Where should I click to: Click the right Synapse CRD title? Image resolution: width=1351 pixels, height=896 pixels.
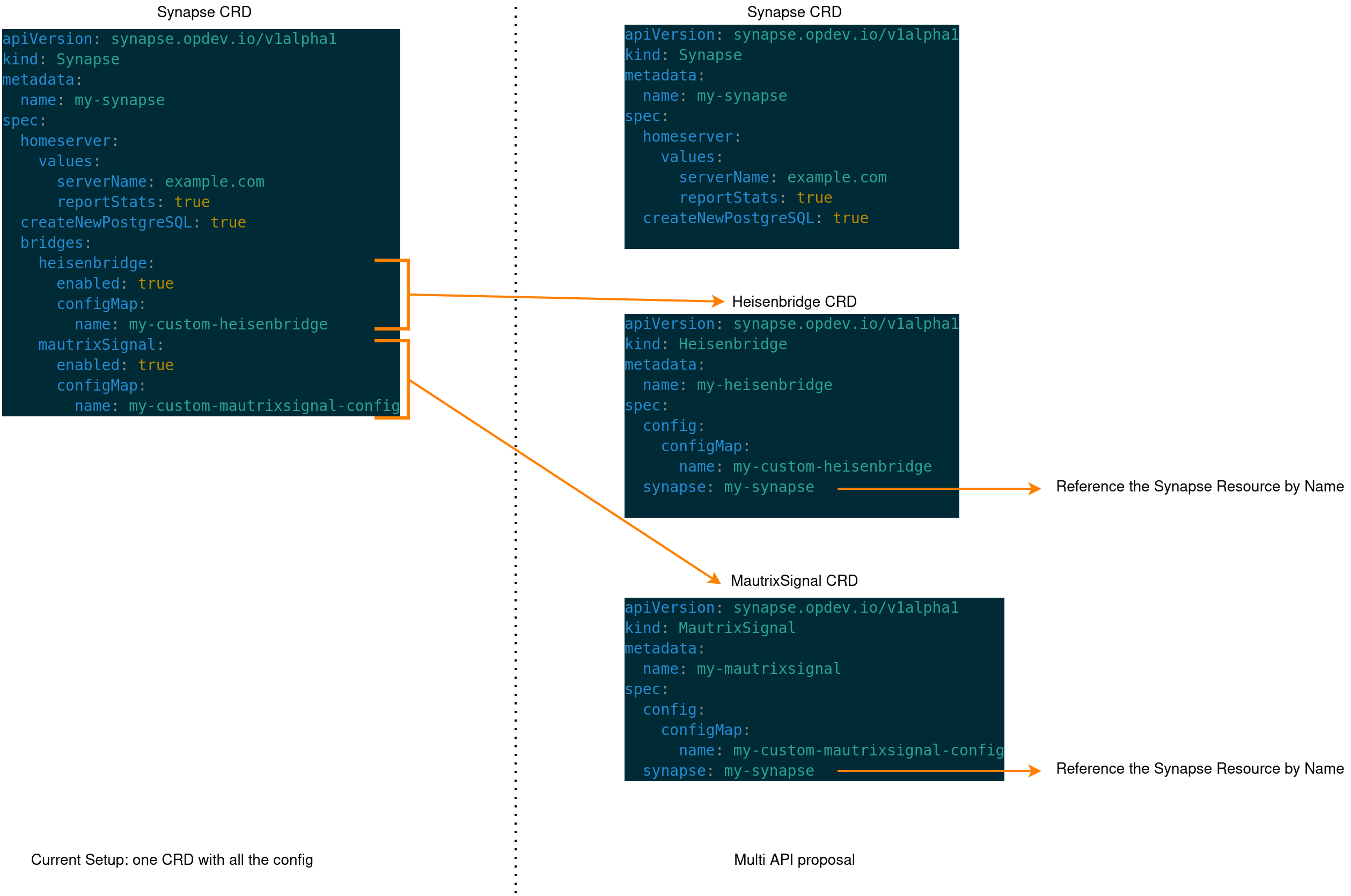point(794,12)
